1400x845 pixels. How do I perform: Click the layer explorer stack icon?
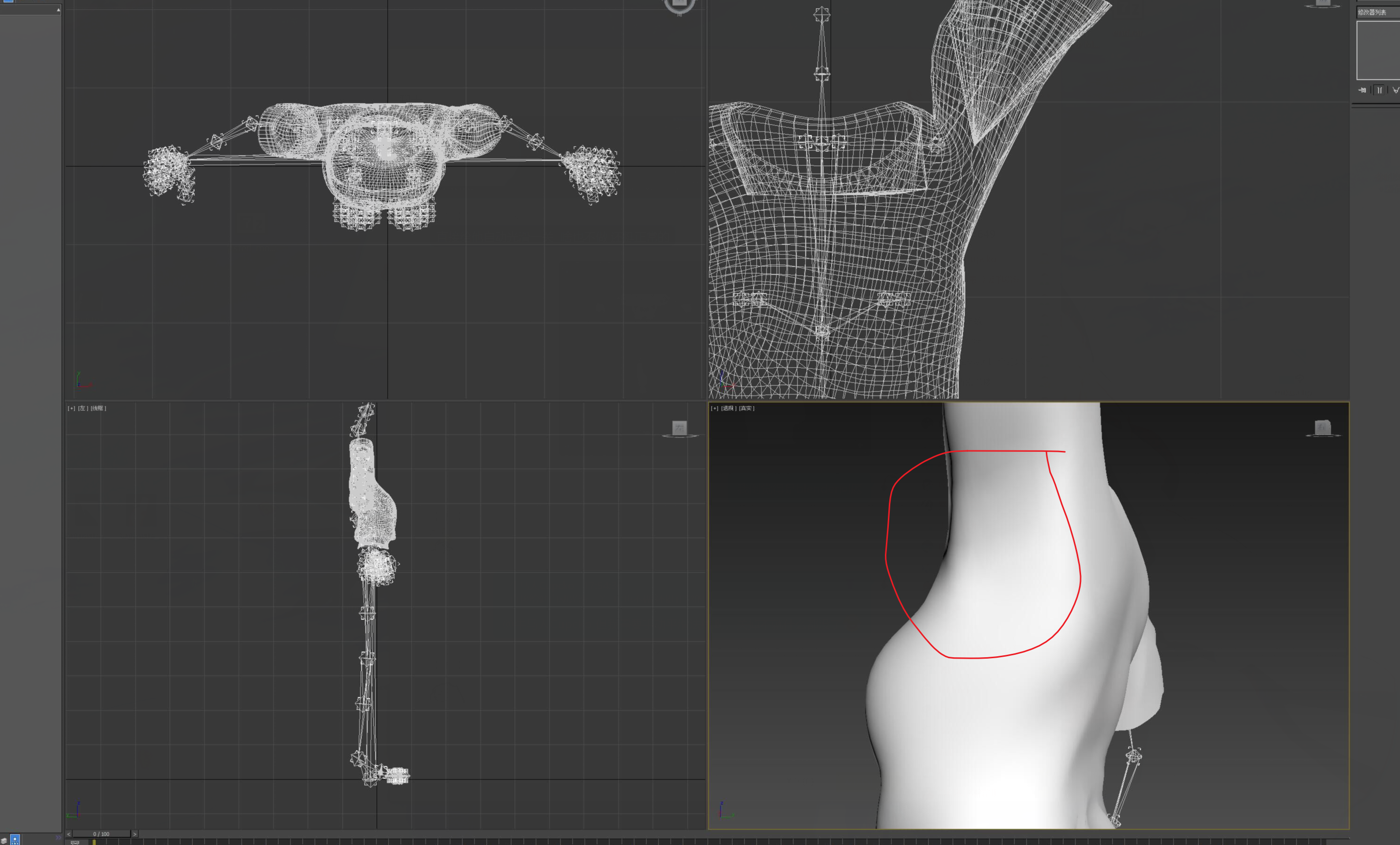tap(4, 840)
